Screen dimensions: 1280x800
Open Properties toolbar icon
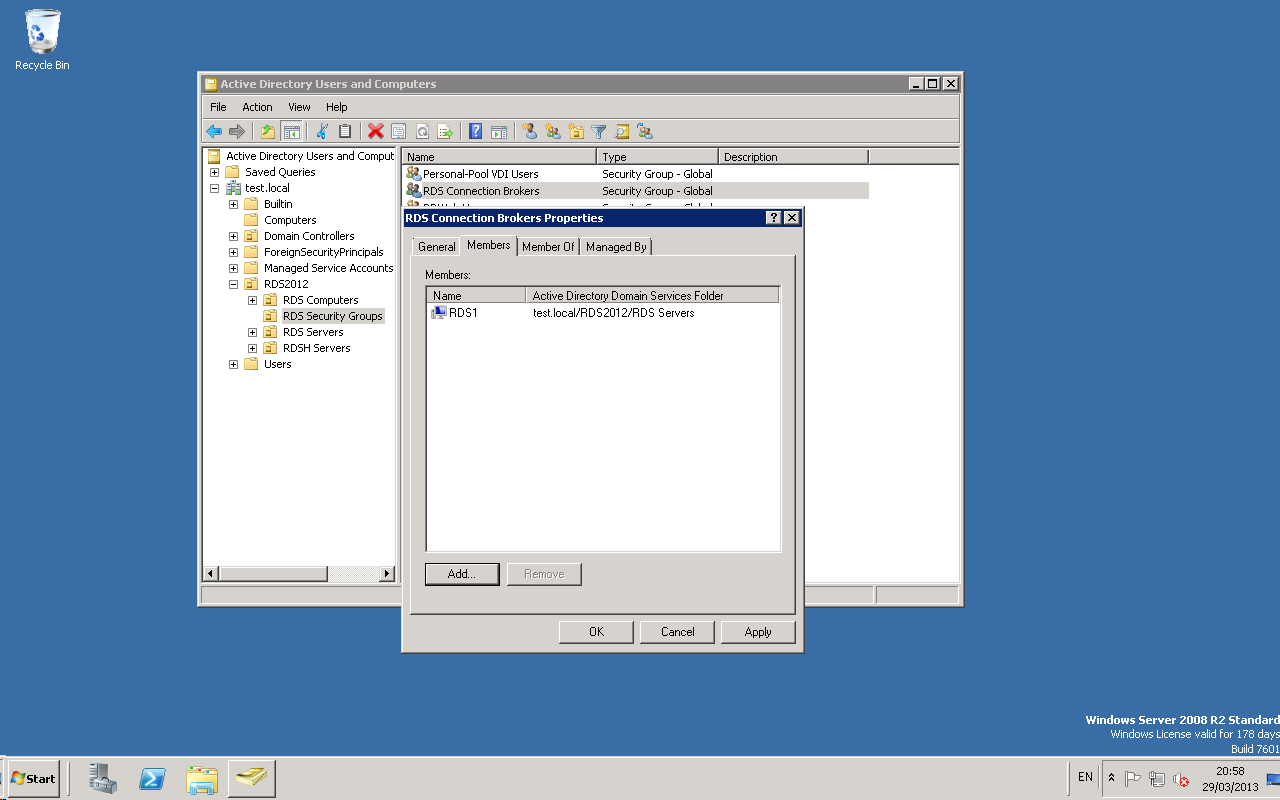pos(399,131)
